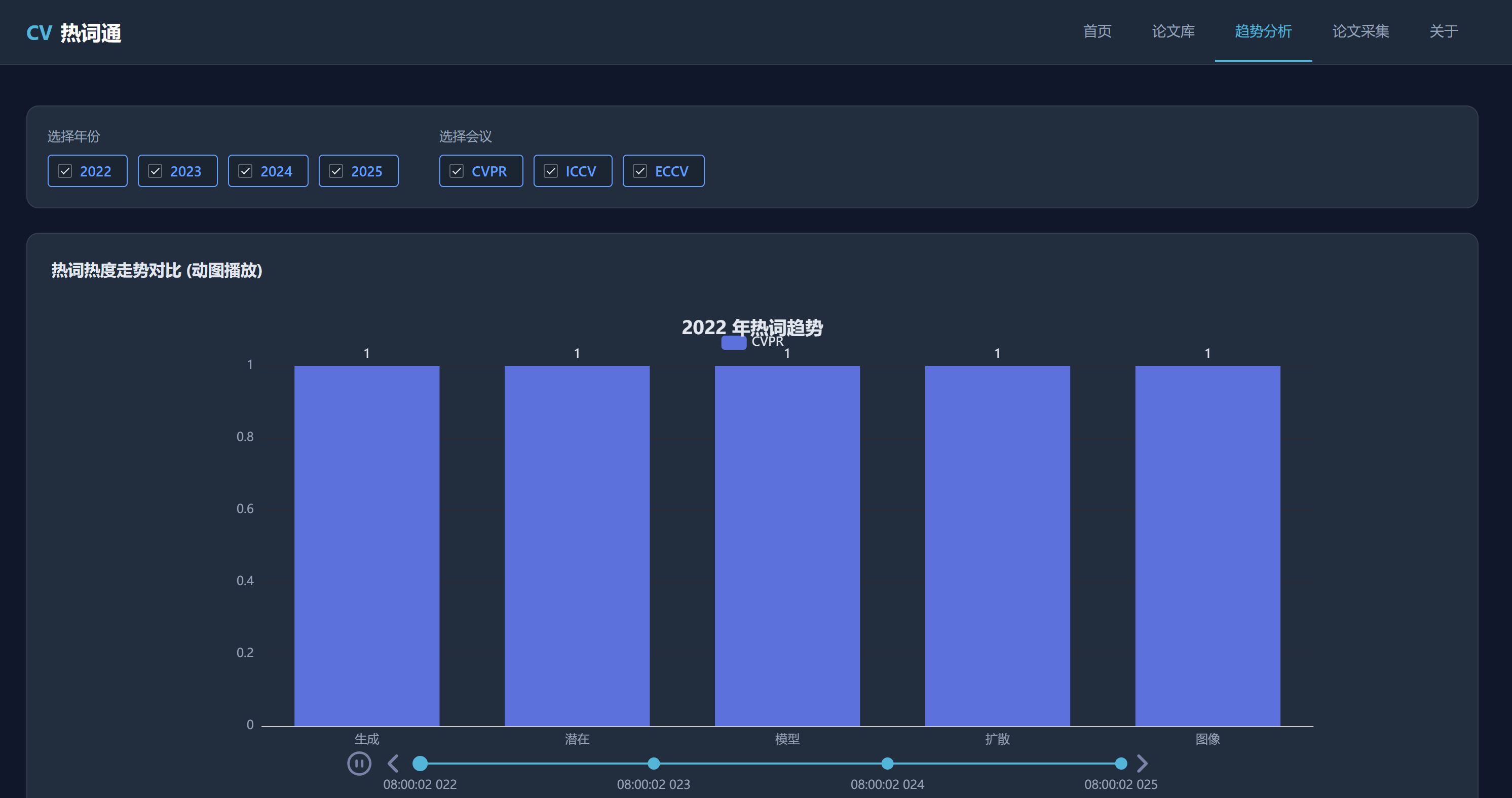Jump to the 024 timeline point
The width and height of the screenshot is (1512, 798).
pyautogui.click(x=887, y=764)
